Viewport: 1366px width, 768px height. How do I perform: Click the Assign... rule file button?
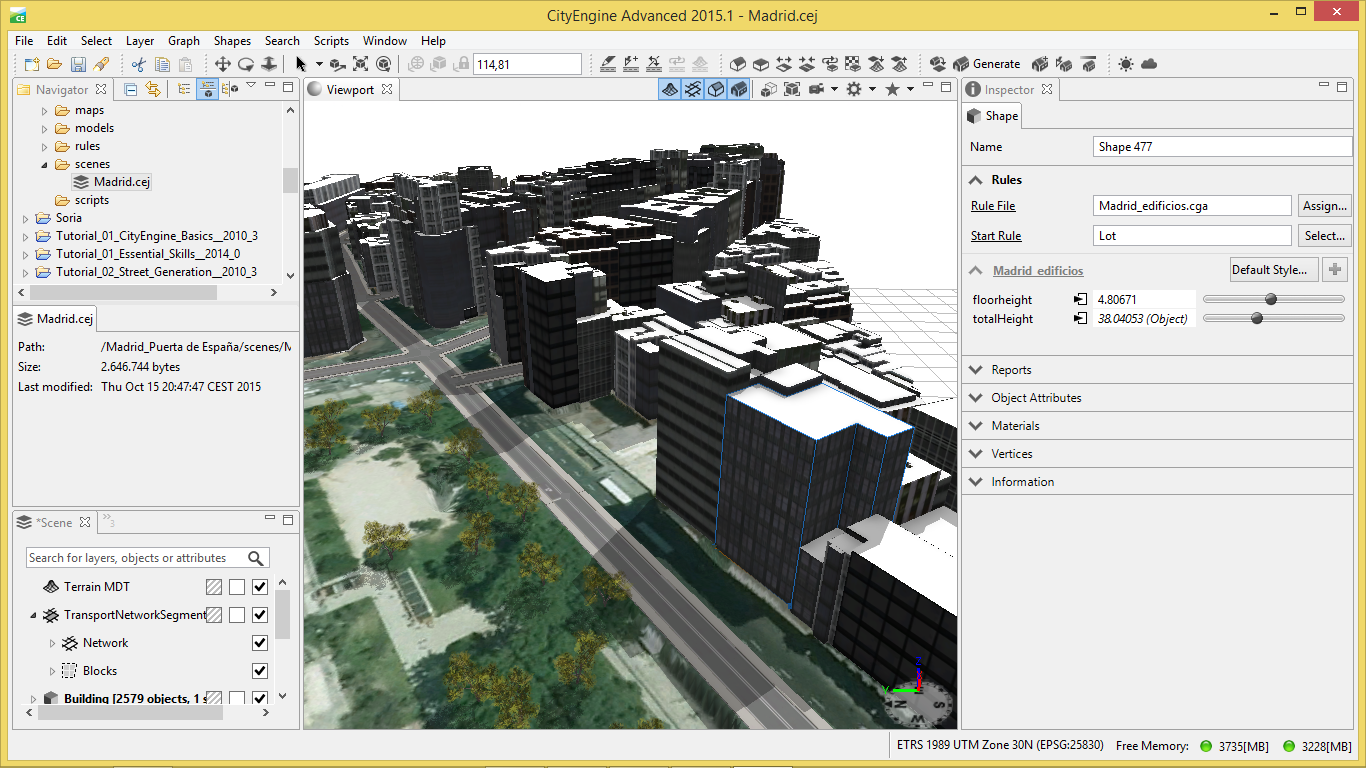(1324, 206)
